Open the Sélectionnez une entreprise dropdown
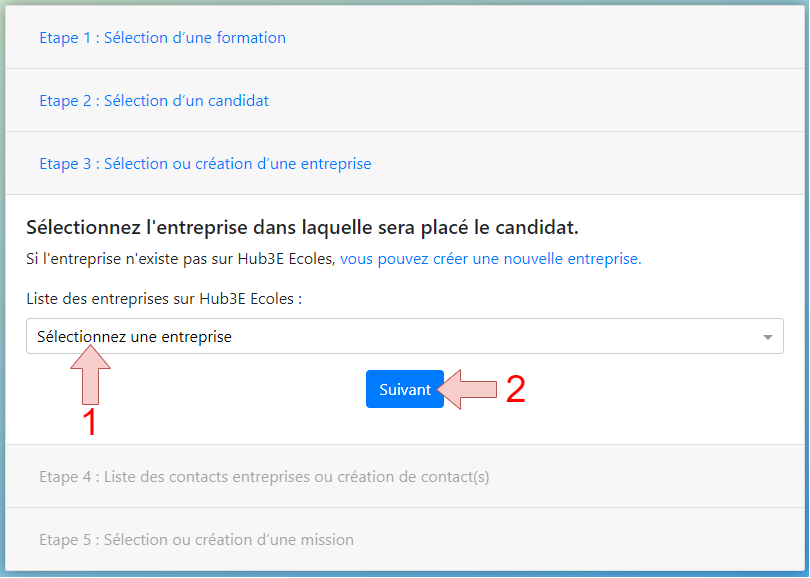810x578 pixels. click(x=404, y=336)
